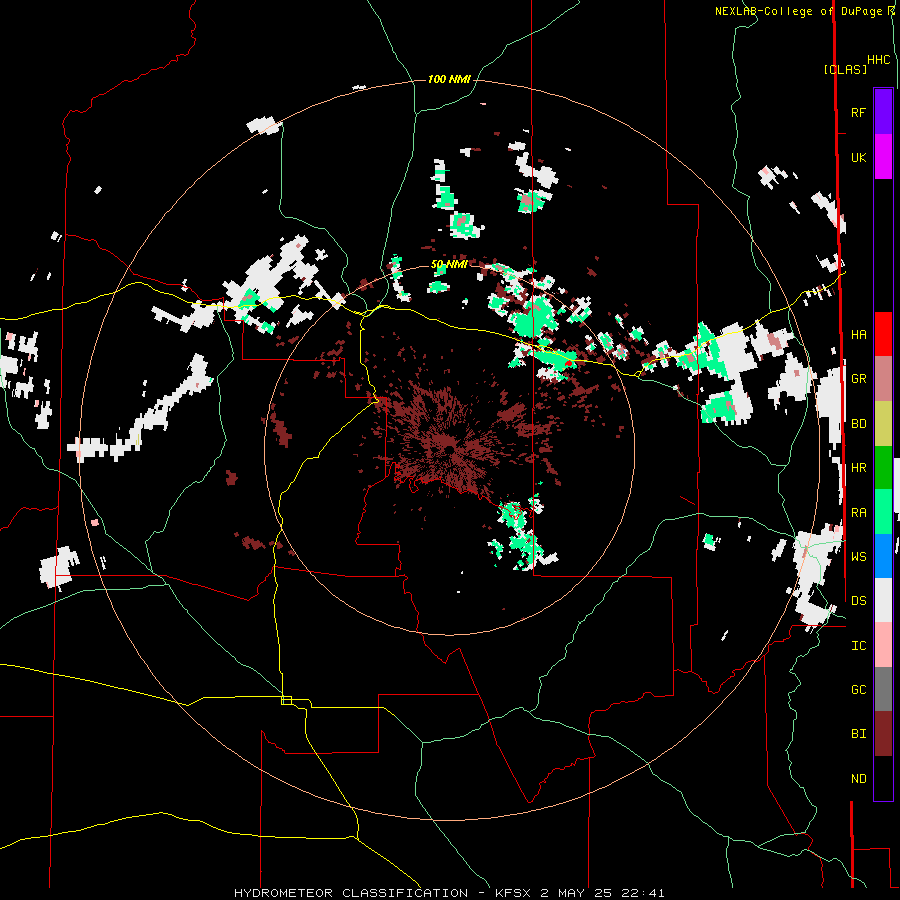Click the RA legend label
This screenshot has width=900, height=900.
(858, 513)
